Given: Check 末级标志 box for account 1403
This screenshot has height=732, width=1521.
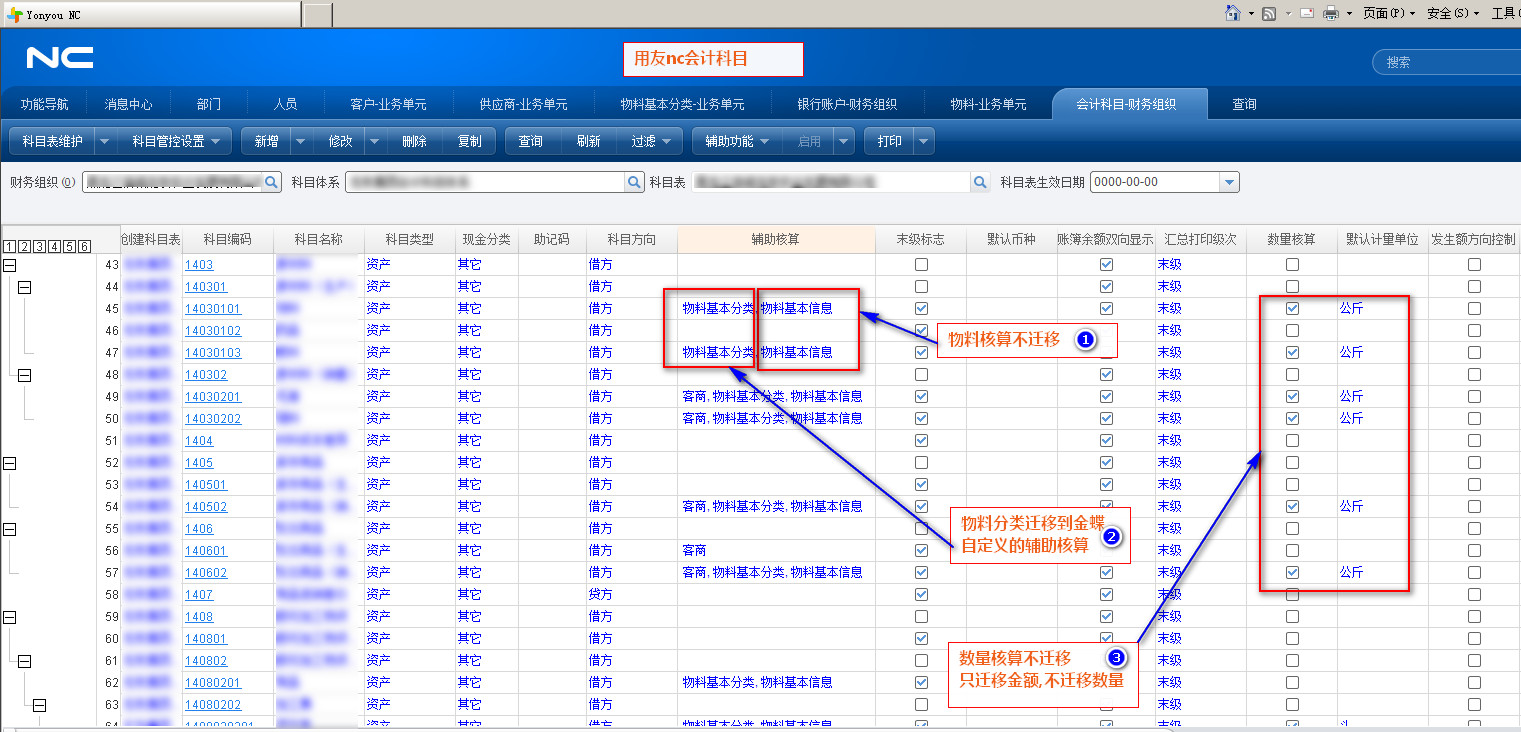Looking at the screenshot, I should point(921,265).
